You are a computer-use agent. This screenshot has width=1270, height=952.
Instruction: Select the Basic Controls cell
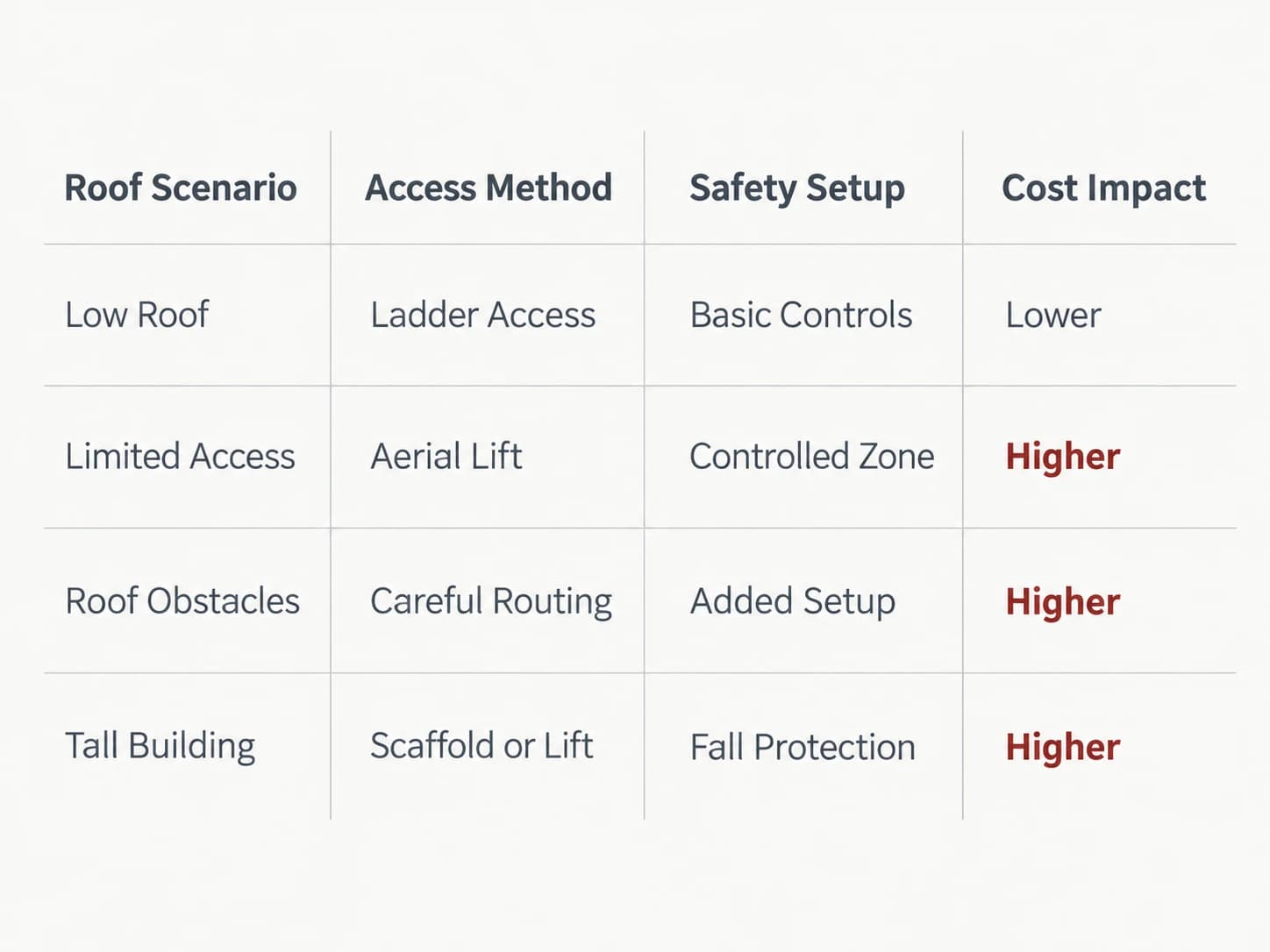[802, 315]
